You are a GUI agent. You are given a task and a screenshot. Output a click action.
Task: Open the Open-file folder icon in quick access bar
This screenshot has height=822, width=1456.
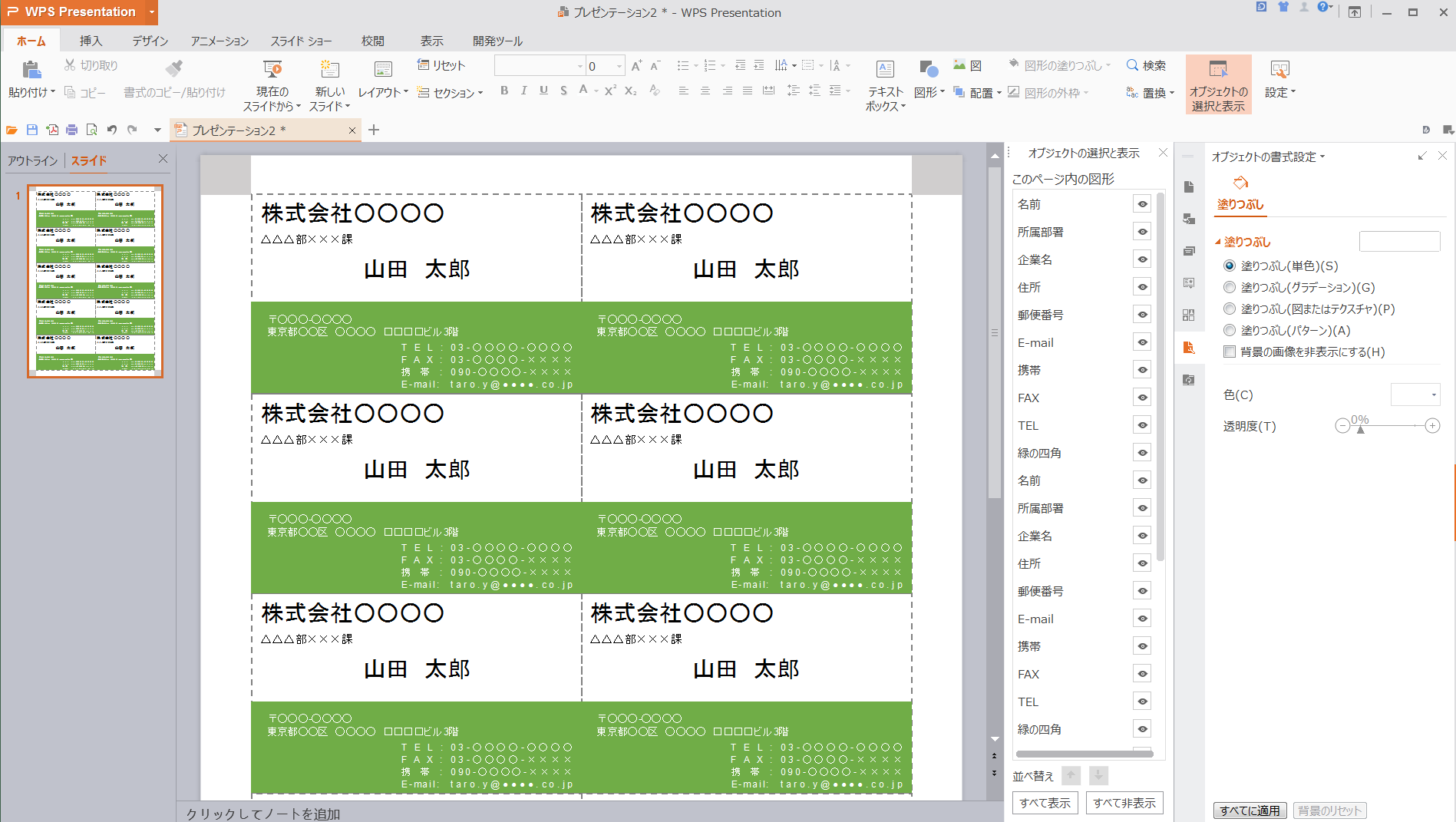pos(12,130)
